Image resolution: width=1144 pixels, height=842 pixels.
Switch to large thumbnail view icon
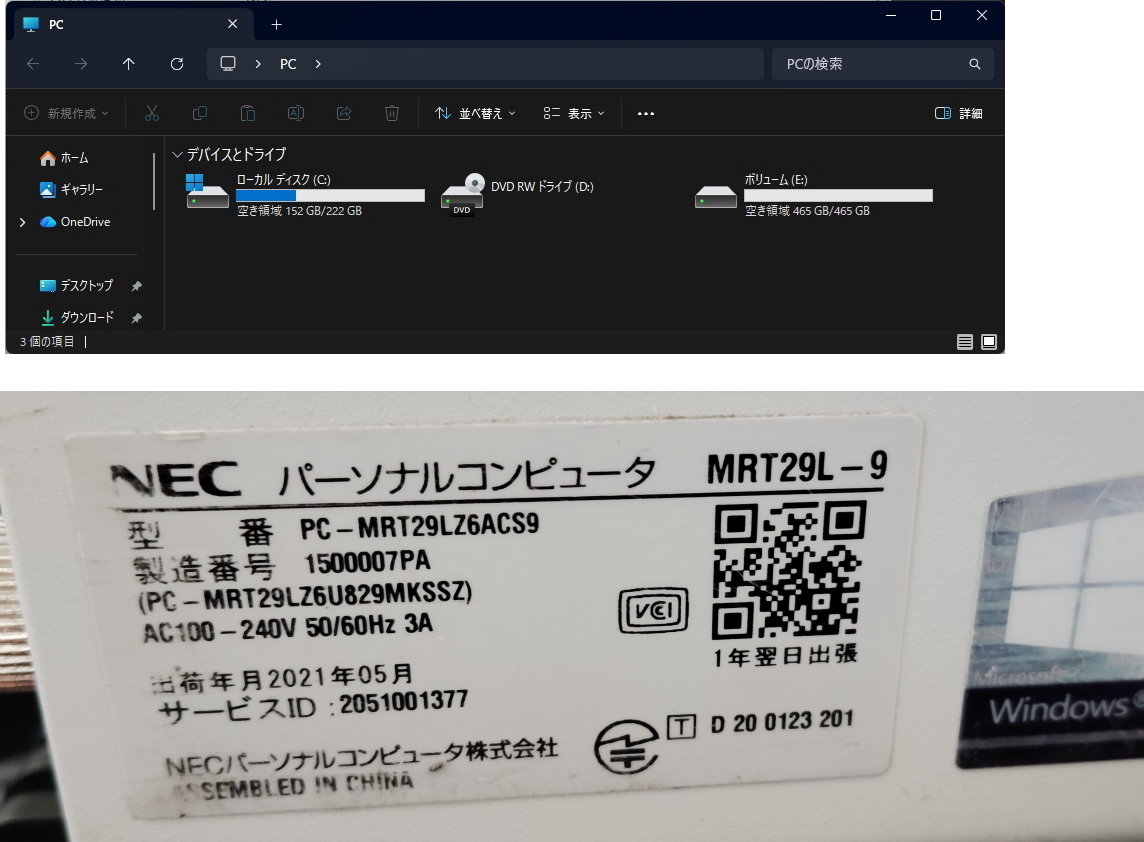(989, 342)
